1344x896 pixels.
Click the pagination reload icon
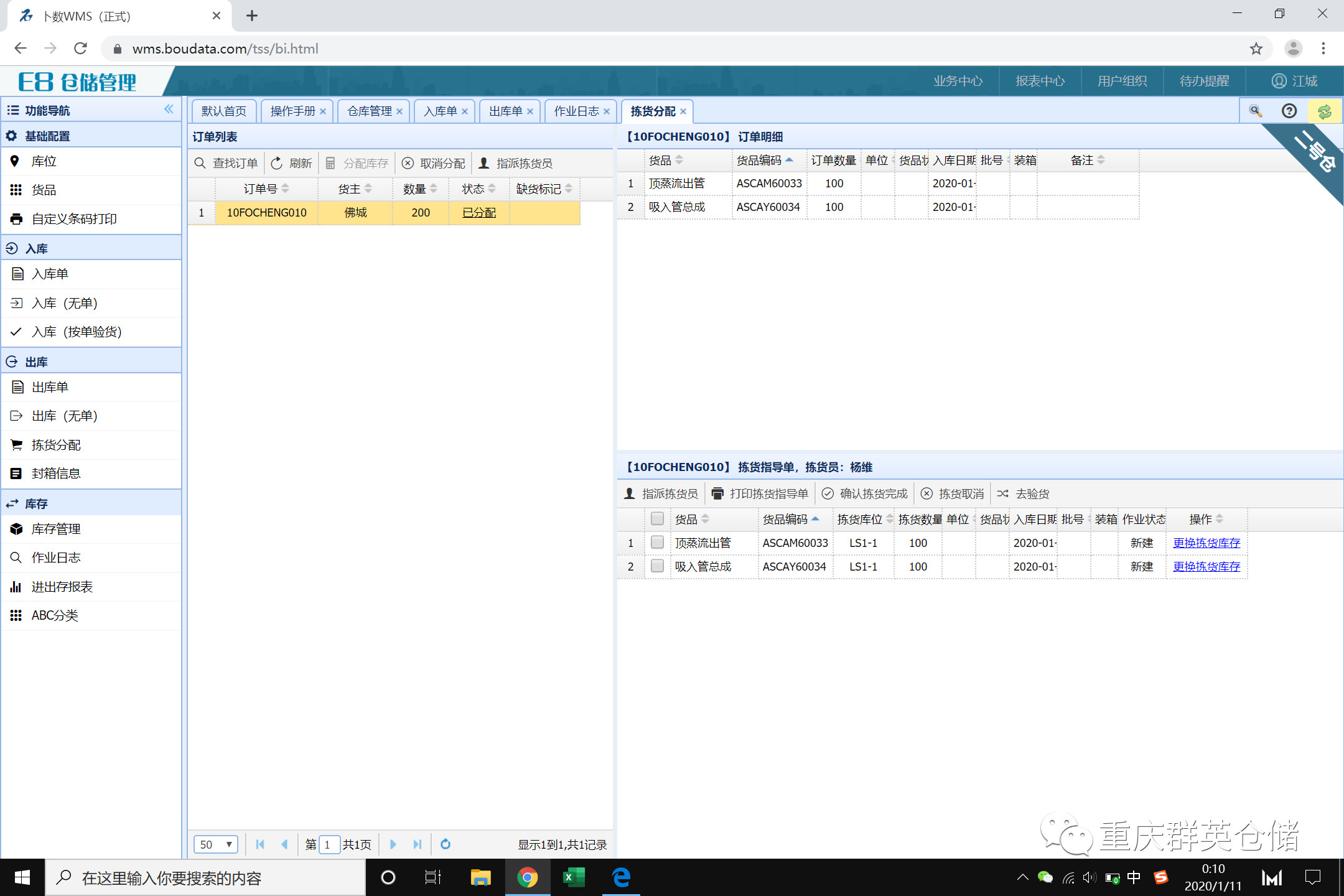click(446, 844)
